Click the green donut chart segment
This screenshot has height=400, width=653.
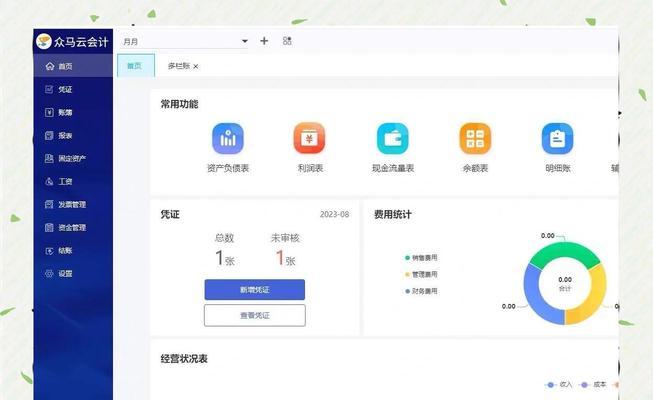coord(564,252)
